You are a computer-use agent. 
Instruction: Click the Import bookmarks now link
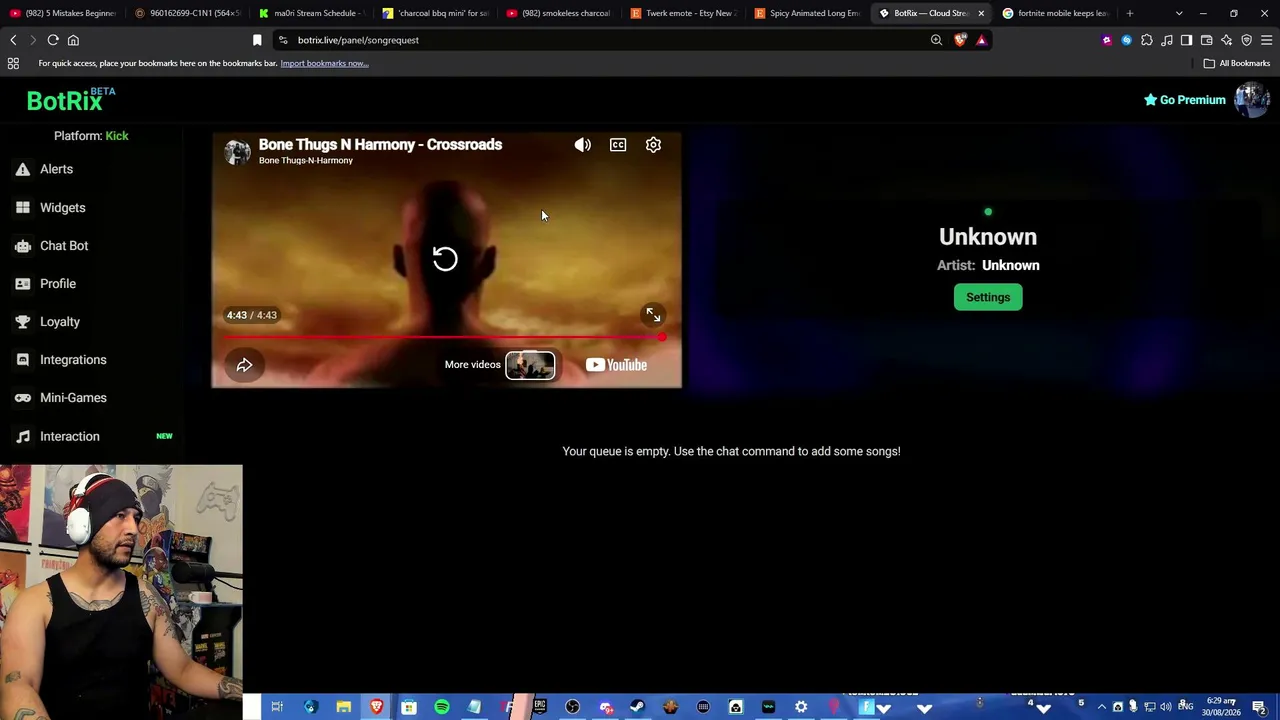pyautogui.click(x=324, y=63)
